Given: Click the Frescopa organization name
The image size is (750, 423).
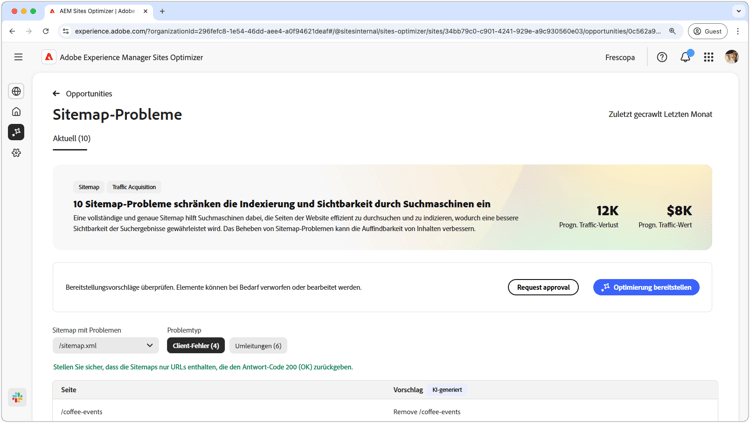Looking at the screenshot, I should (620, 57).
